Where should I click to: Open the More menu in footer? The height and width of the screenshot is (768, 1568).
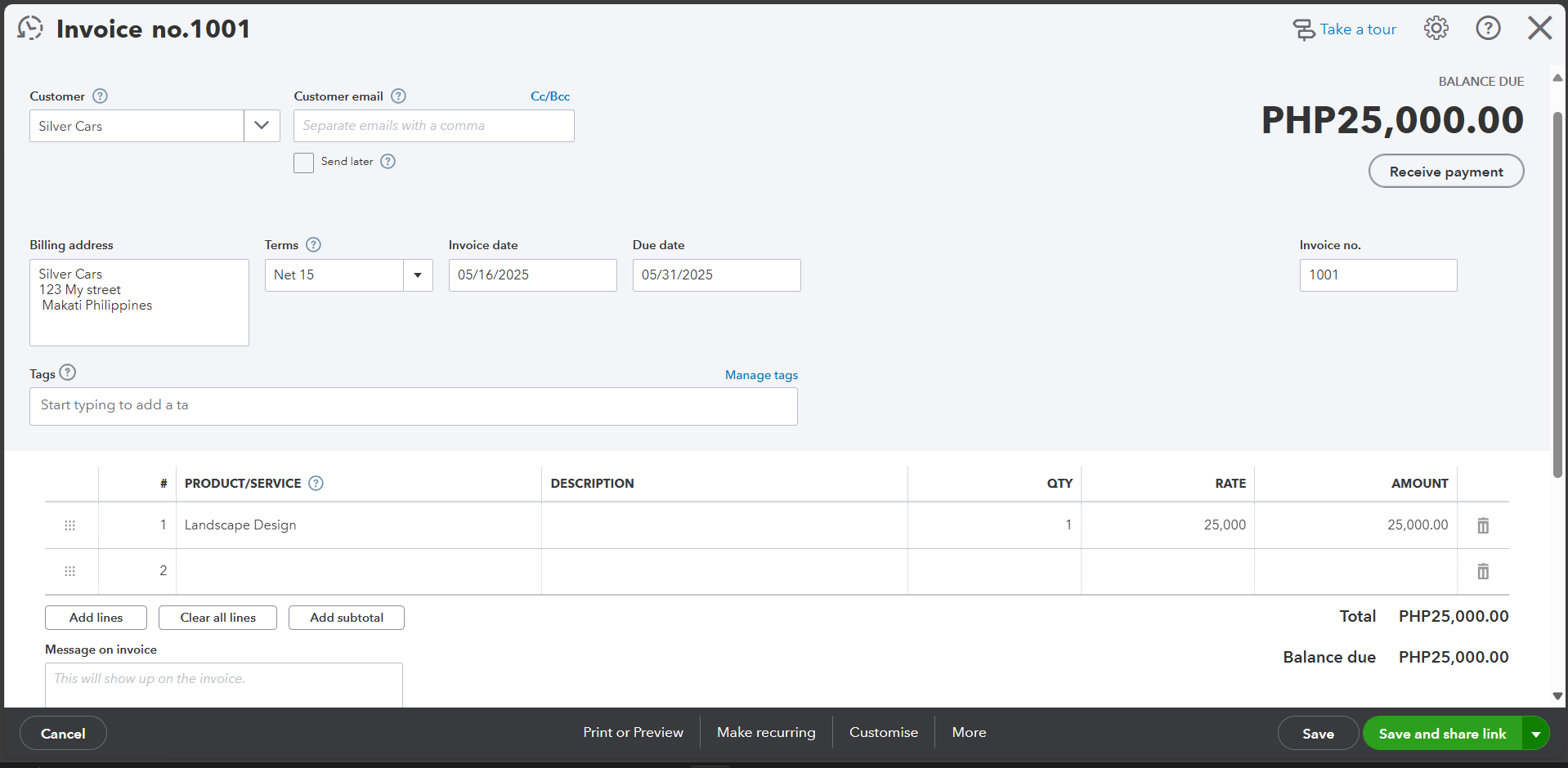coord(969,732)
